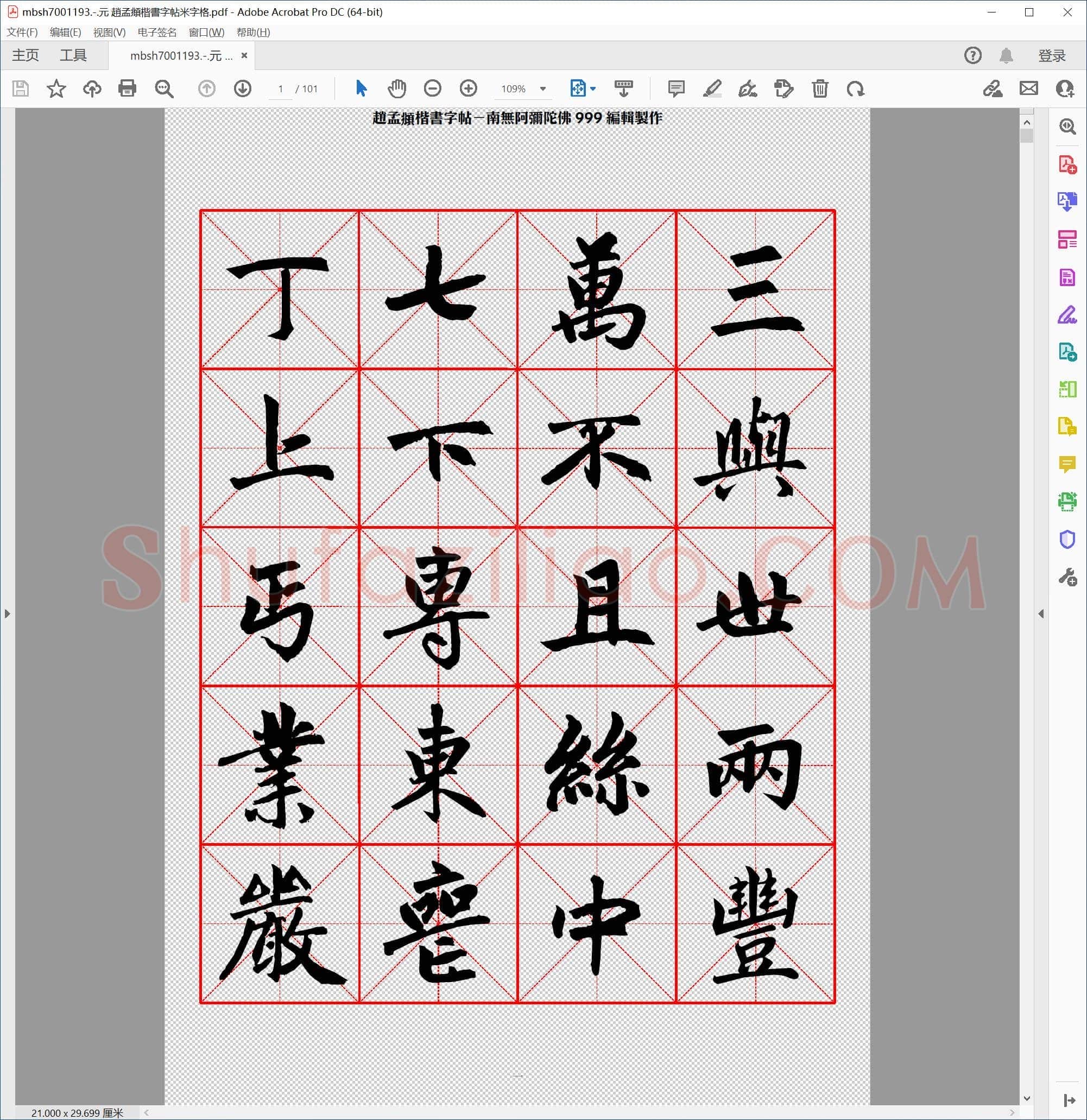Click the cloud upload icon
This screenshot has height=1120, width=1087.
[x=92, y=88]
